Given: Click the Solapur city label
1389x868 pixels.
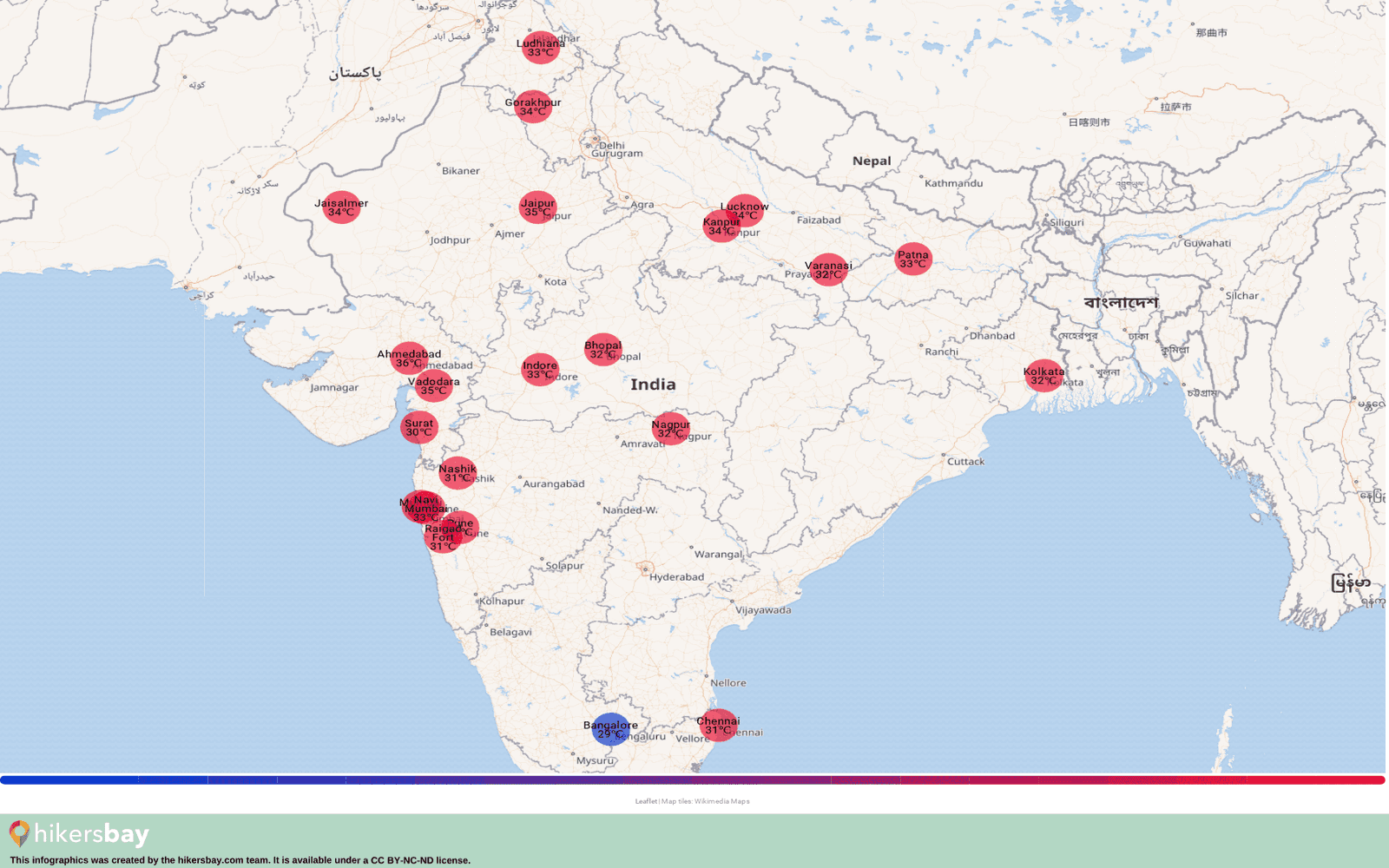Looking at the screenshot, I should pos(564,566).
